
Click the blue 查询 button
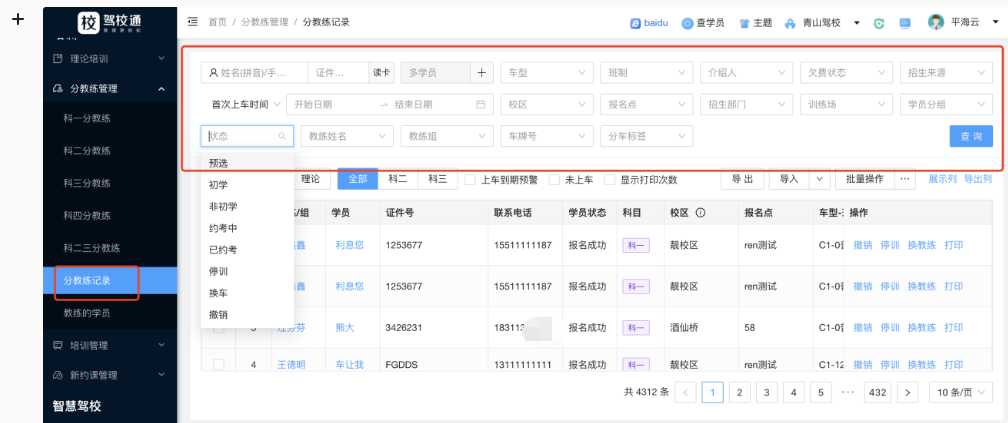click(x=970, y=137)
